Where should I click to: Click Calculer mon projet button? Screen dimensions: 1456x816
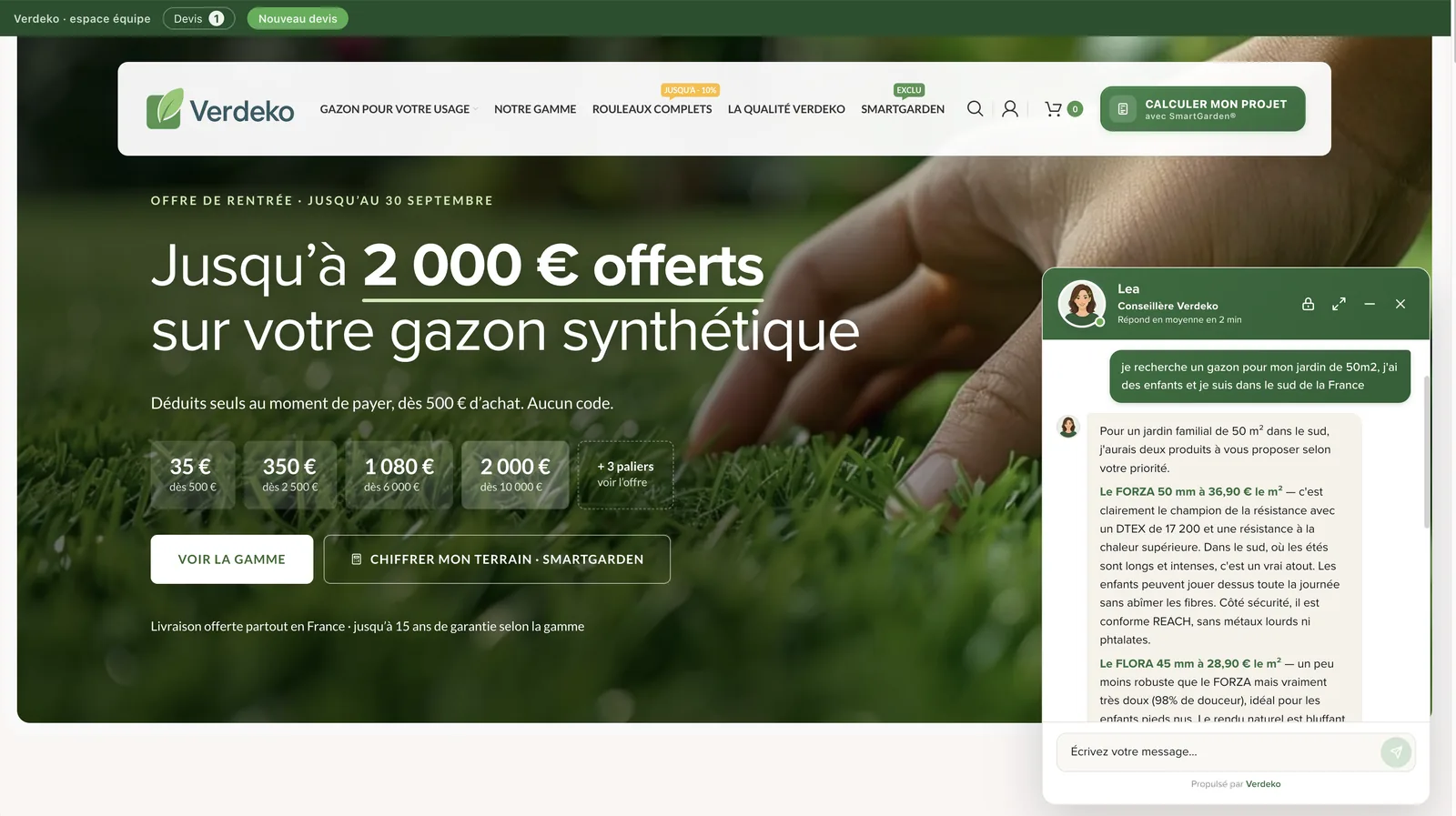coord(1202,109)
